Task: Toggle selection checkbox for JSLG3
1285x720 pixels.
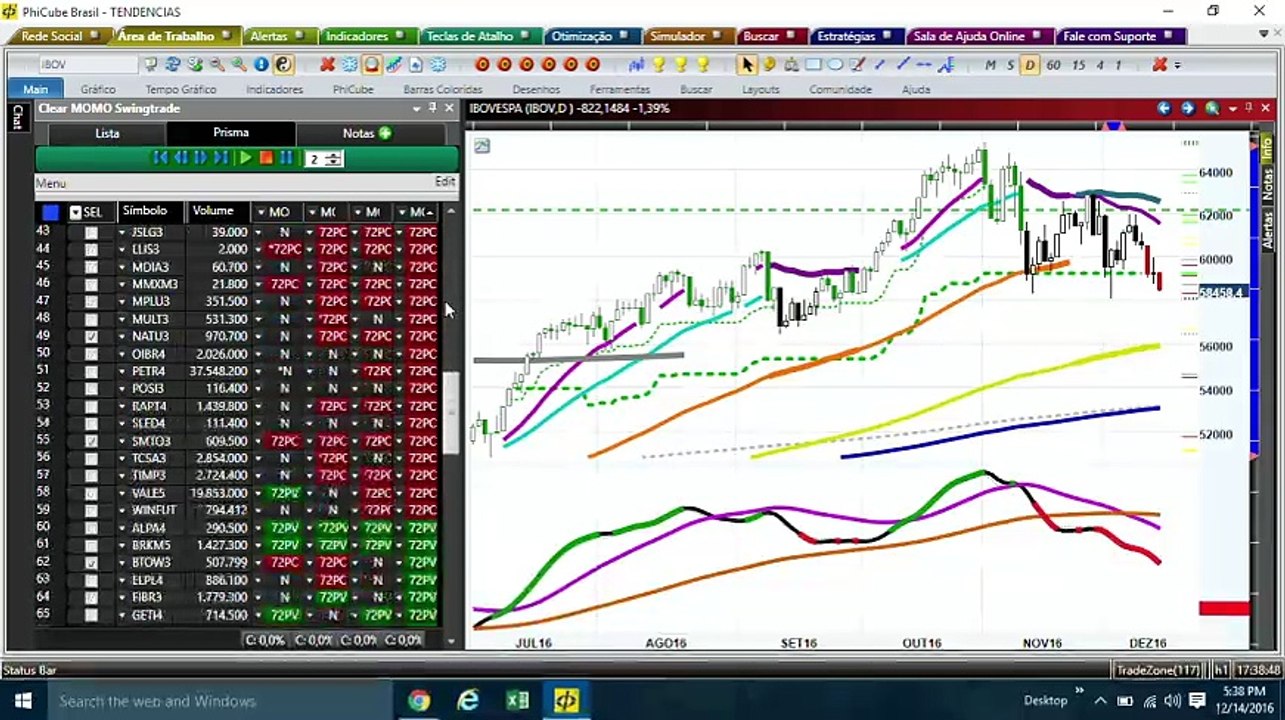Action: tap(91, 232)
